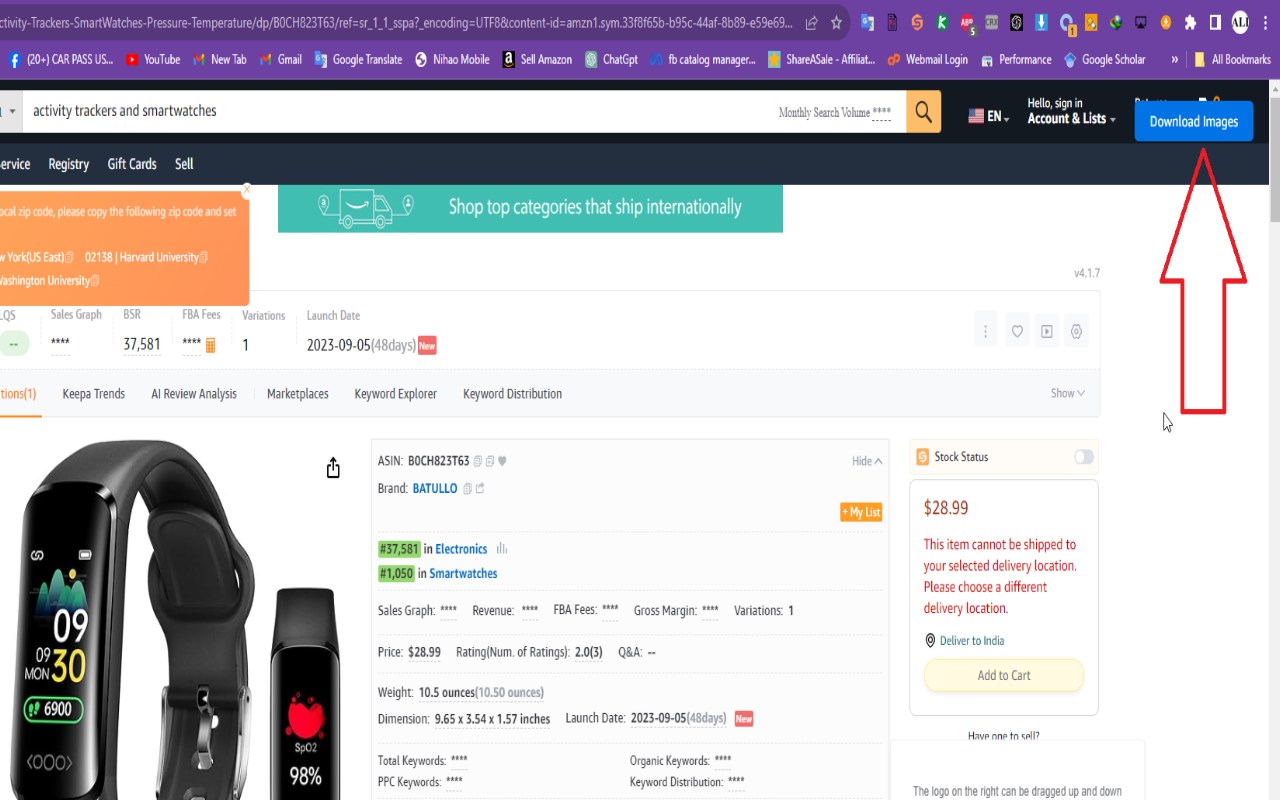
Task: Click the ship internationally banner
Action: [530, 207]
